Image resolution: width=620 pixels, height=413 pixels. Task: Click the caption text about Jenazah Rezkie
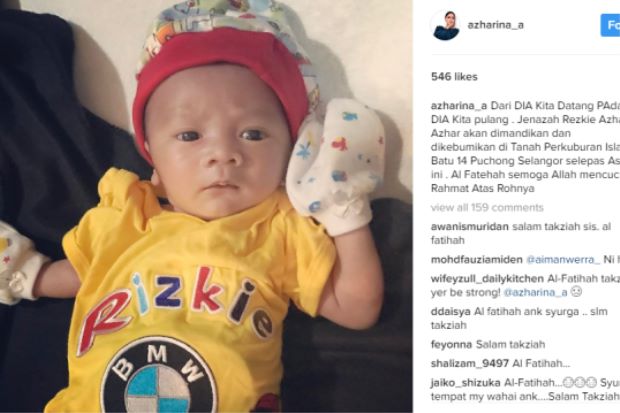click(525, 147)
